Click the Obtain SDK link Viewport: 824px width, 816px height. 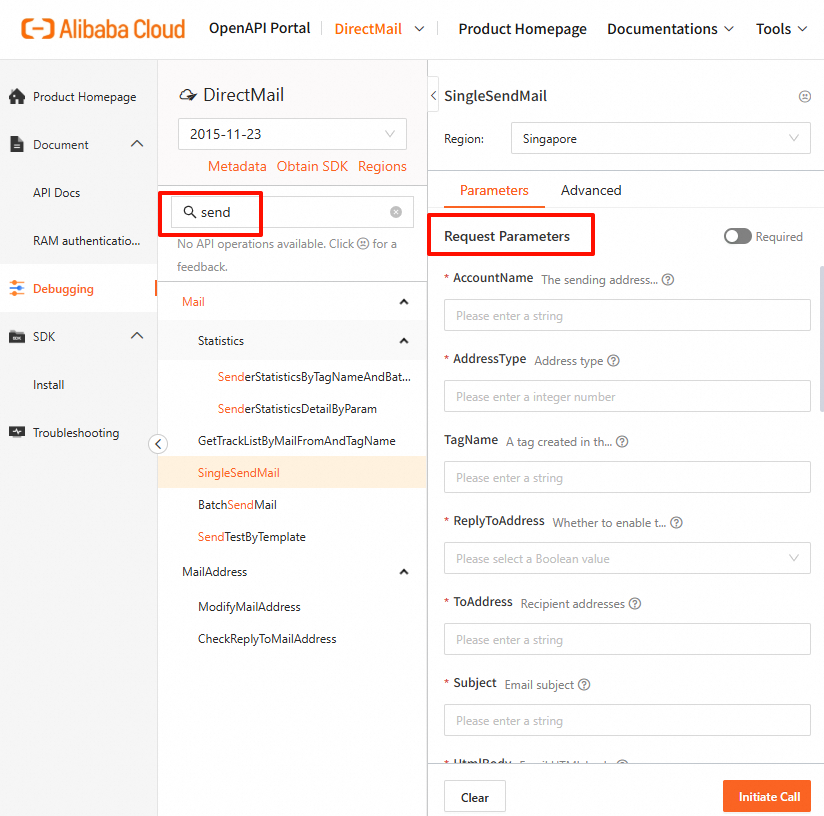312,167
